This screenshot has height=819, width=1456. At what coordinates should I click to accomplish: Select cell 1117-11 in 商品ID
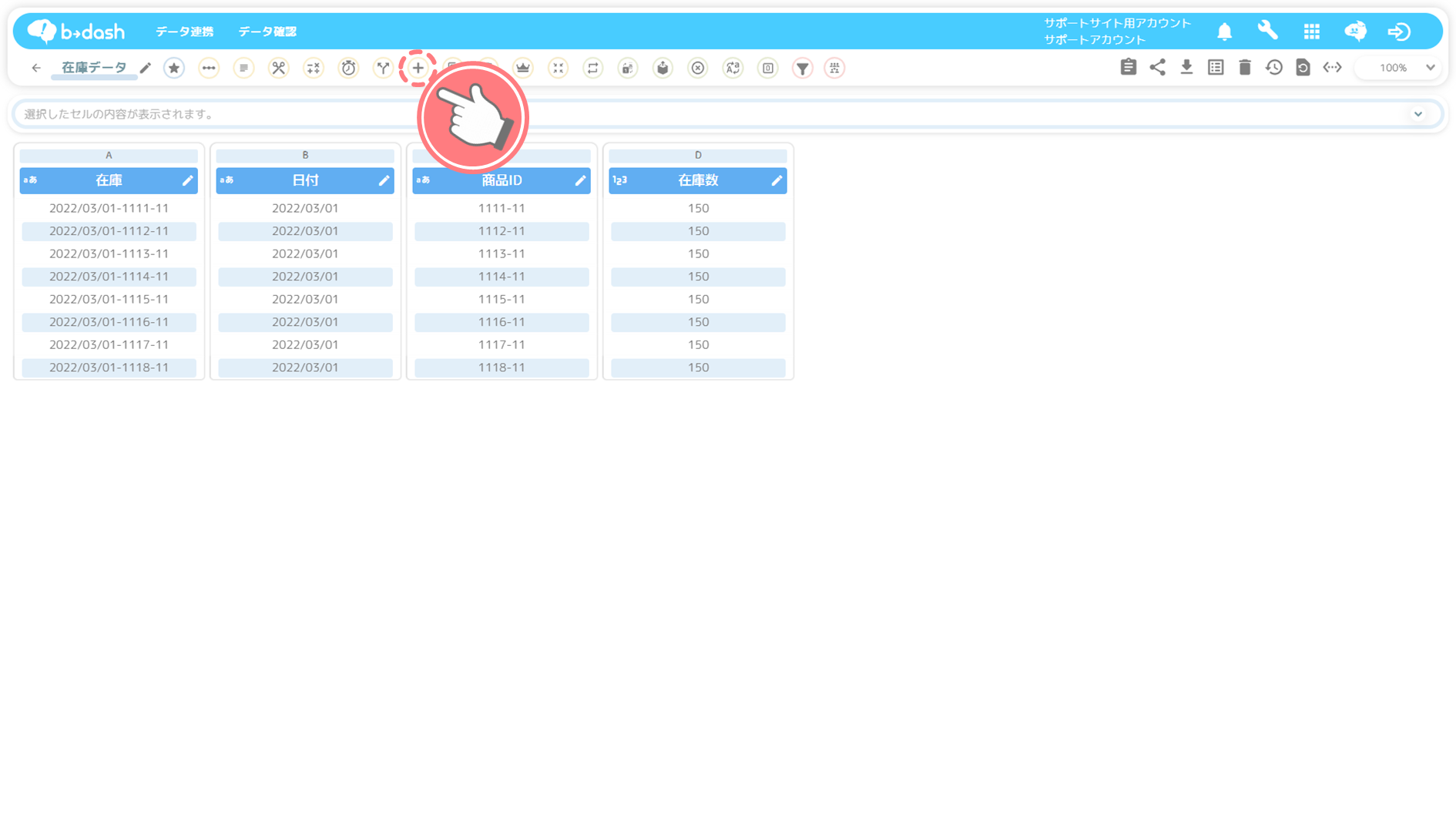502,344
